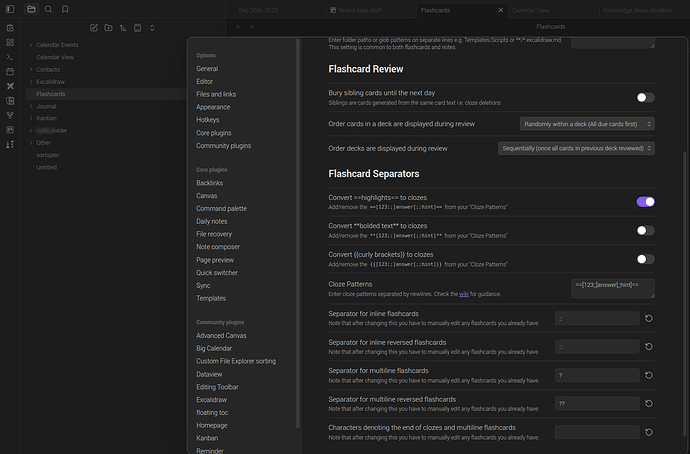Open the bookmarks icon in the sidebar header
The height and width of the screenshot is (454, 690).
(x=65, y=9)
